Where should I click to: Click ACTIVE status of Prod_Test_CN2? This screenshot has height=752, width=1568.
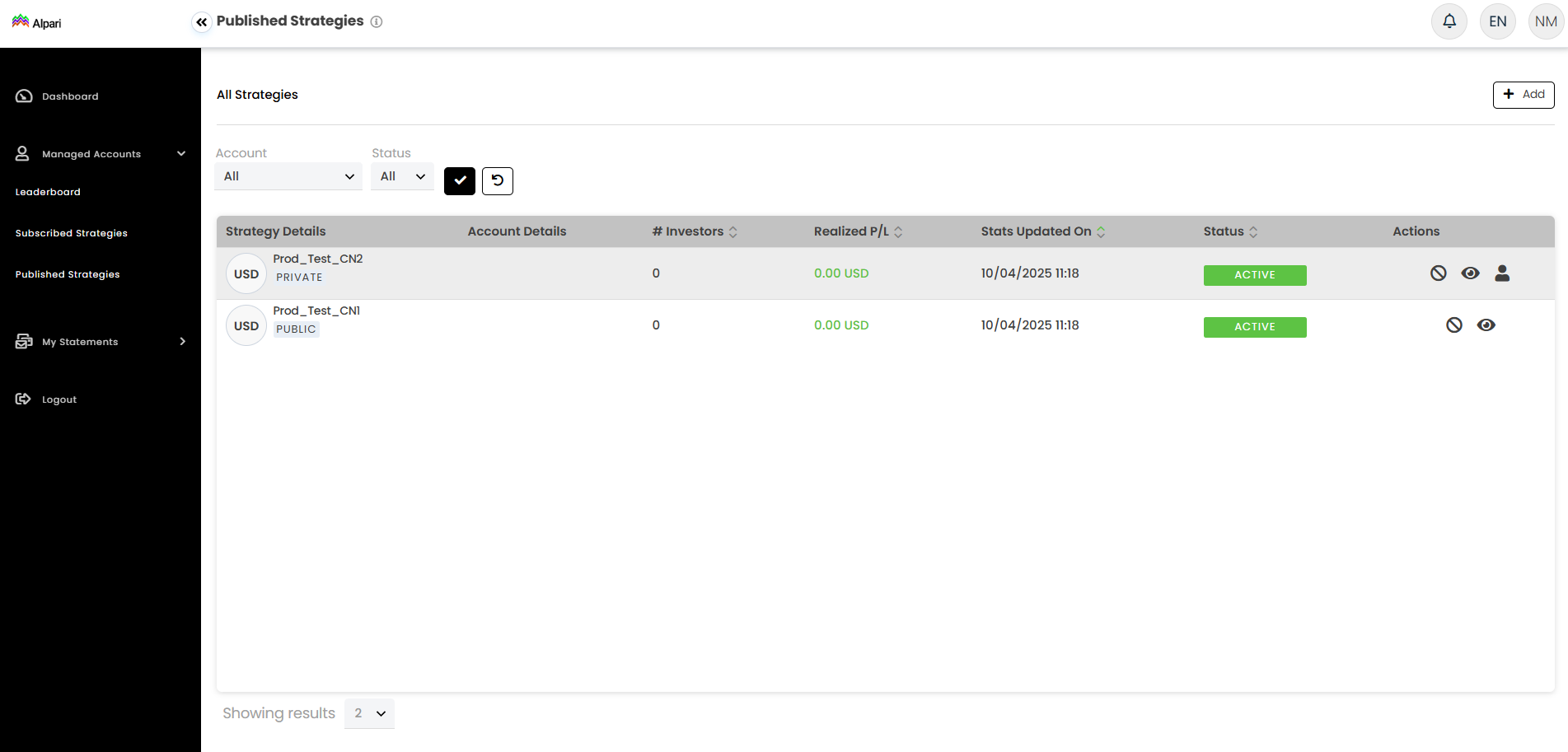point(1255,275)
